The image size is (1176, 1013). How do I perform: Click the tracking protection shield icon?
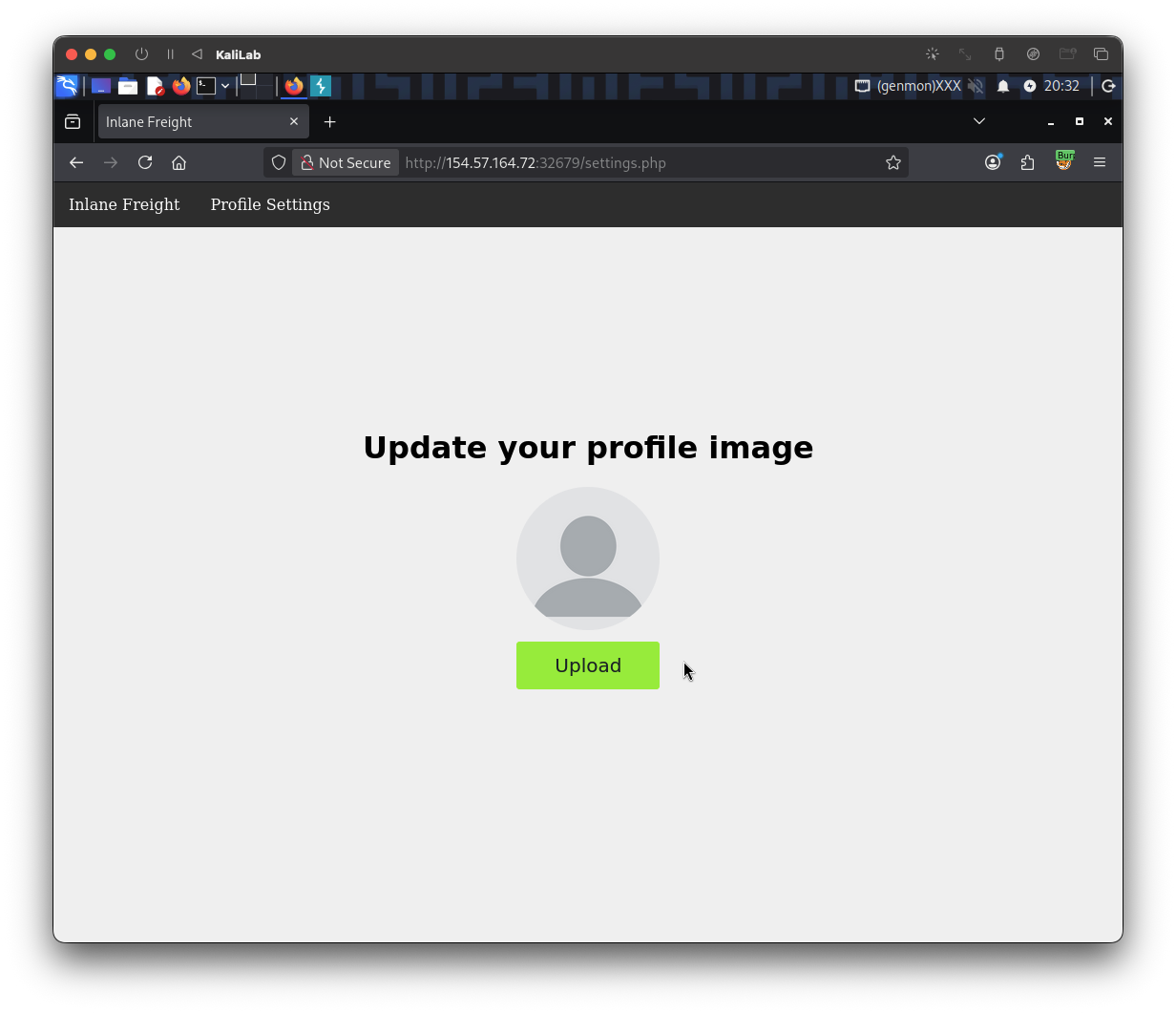[279, 162]
